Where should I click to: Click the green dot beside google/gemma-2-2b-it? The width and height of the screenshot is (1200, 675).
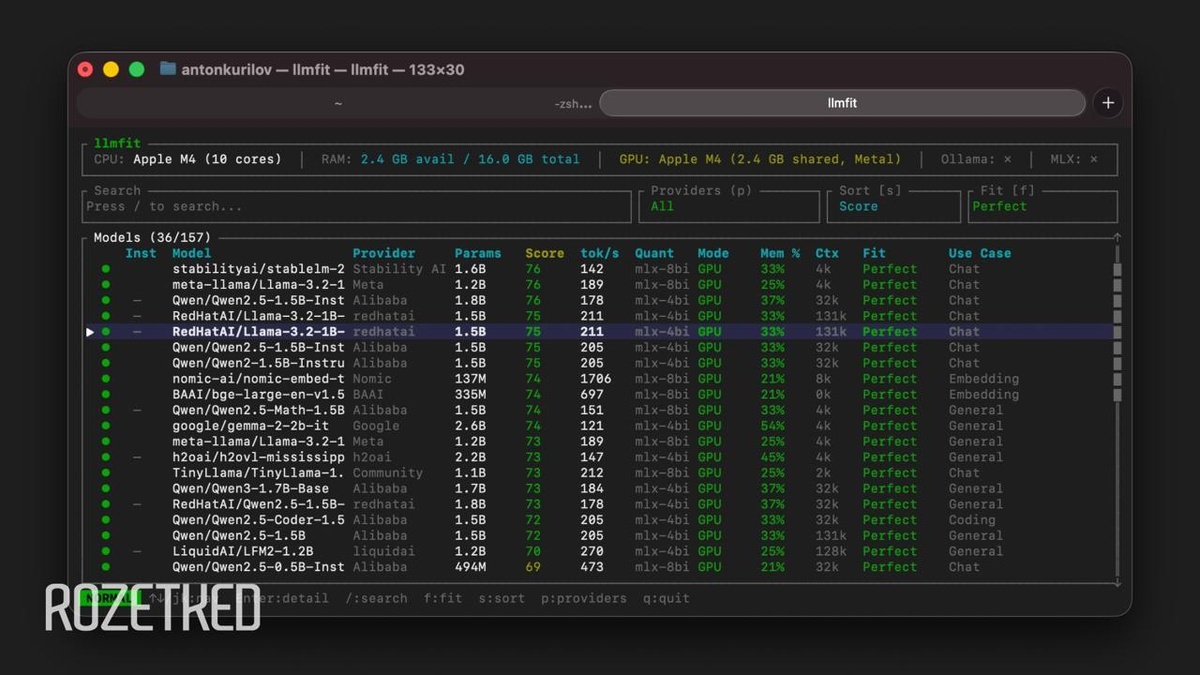pyautogui.click(x=106, y=426)
